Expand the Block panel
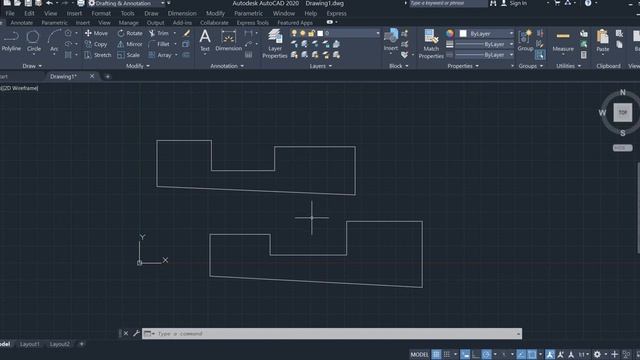Viewport: 640px width, 360px height. [398, 66]
